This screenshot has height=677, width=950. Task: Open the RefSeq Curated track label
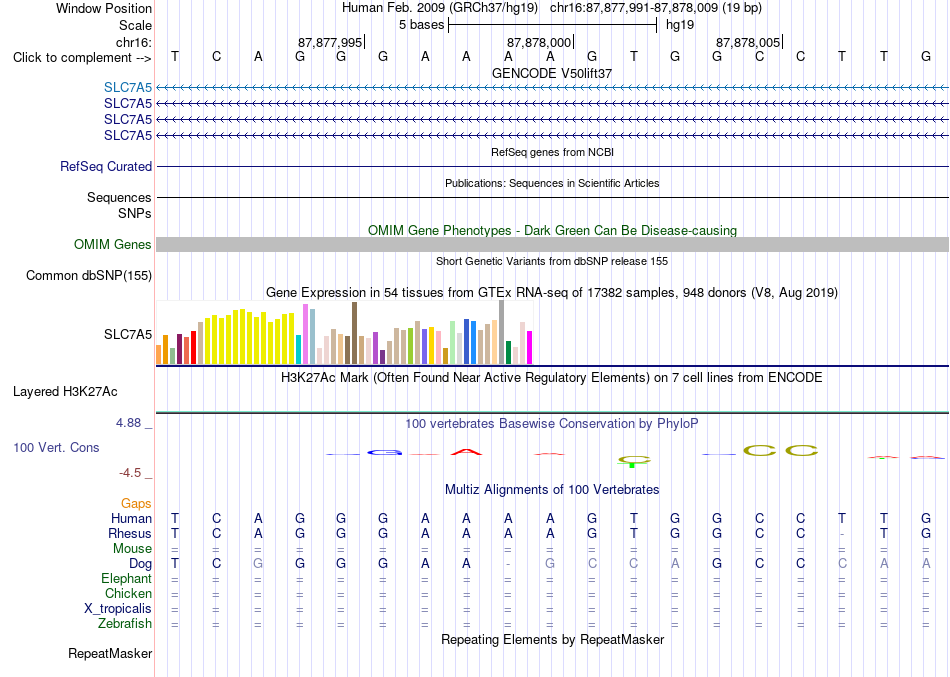(x=106, y=166)
